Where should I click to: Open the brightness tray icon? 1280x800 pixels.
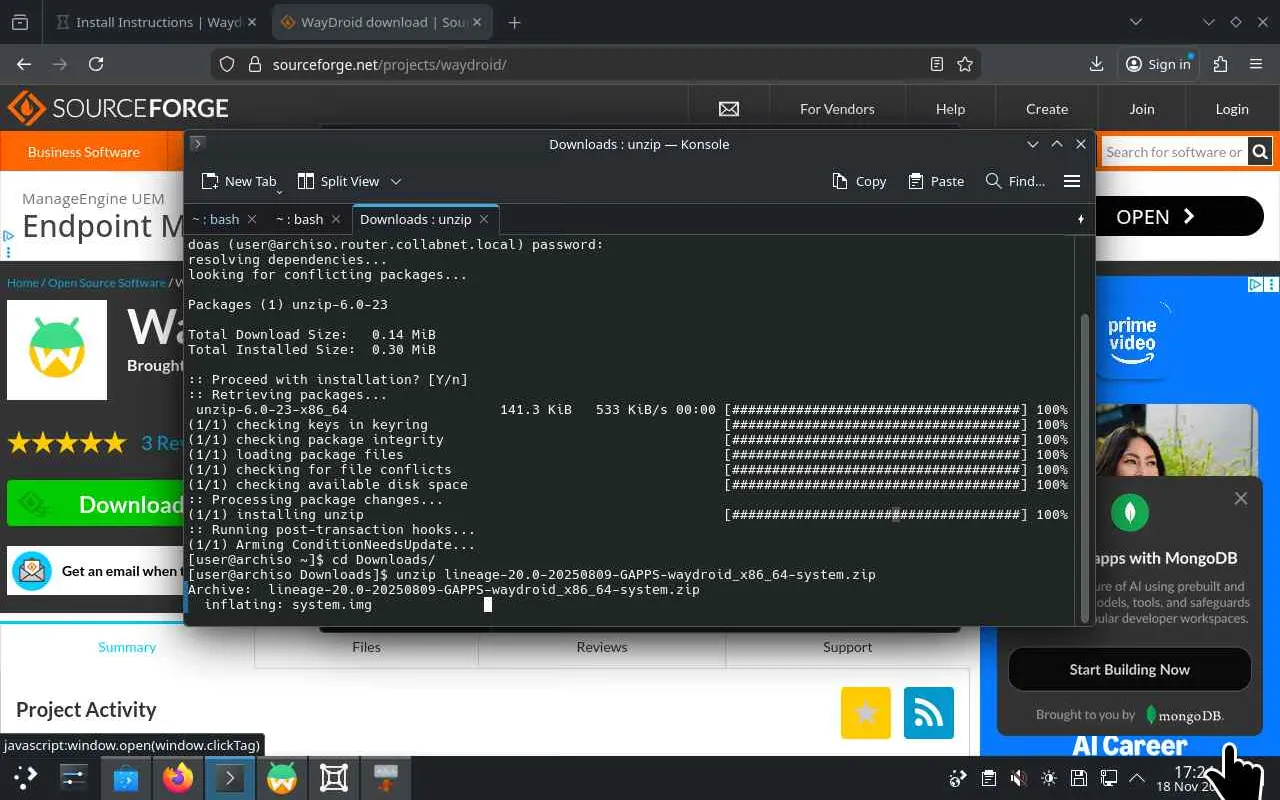1048,778
